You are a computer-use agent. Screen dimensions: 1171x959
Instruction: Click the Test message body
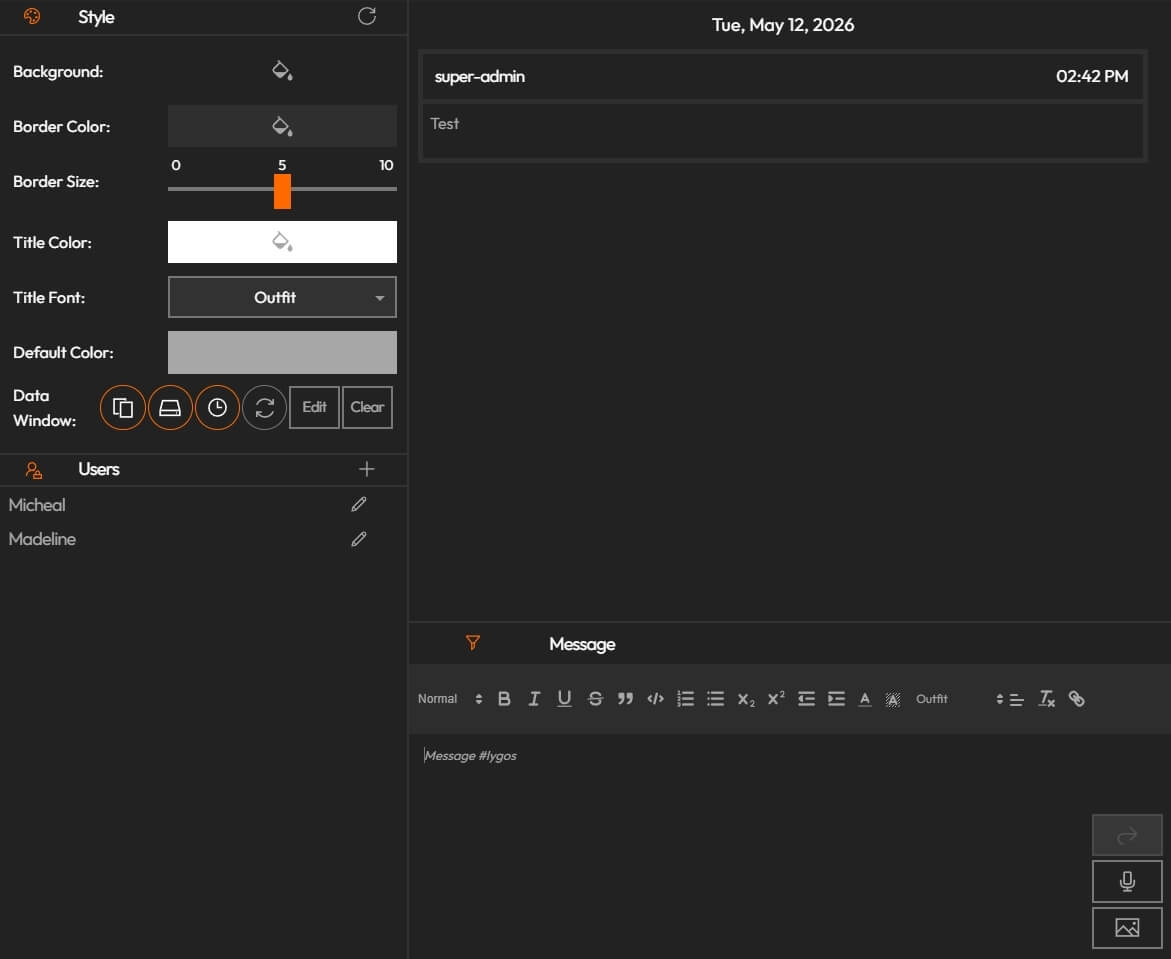(x=783, y=131)
